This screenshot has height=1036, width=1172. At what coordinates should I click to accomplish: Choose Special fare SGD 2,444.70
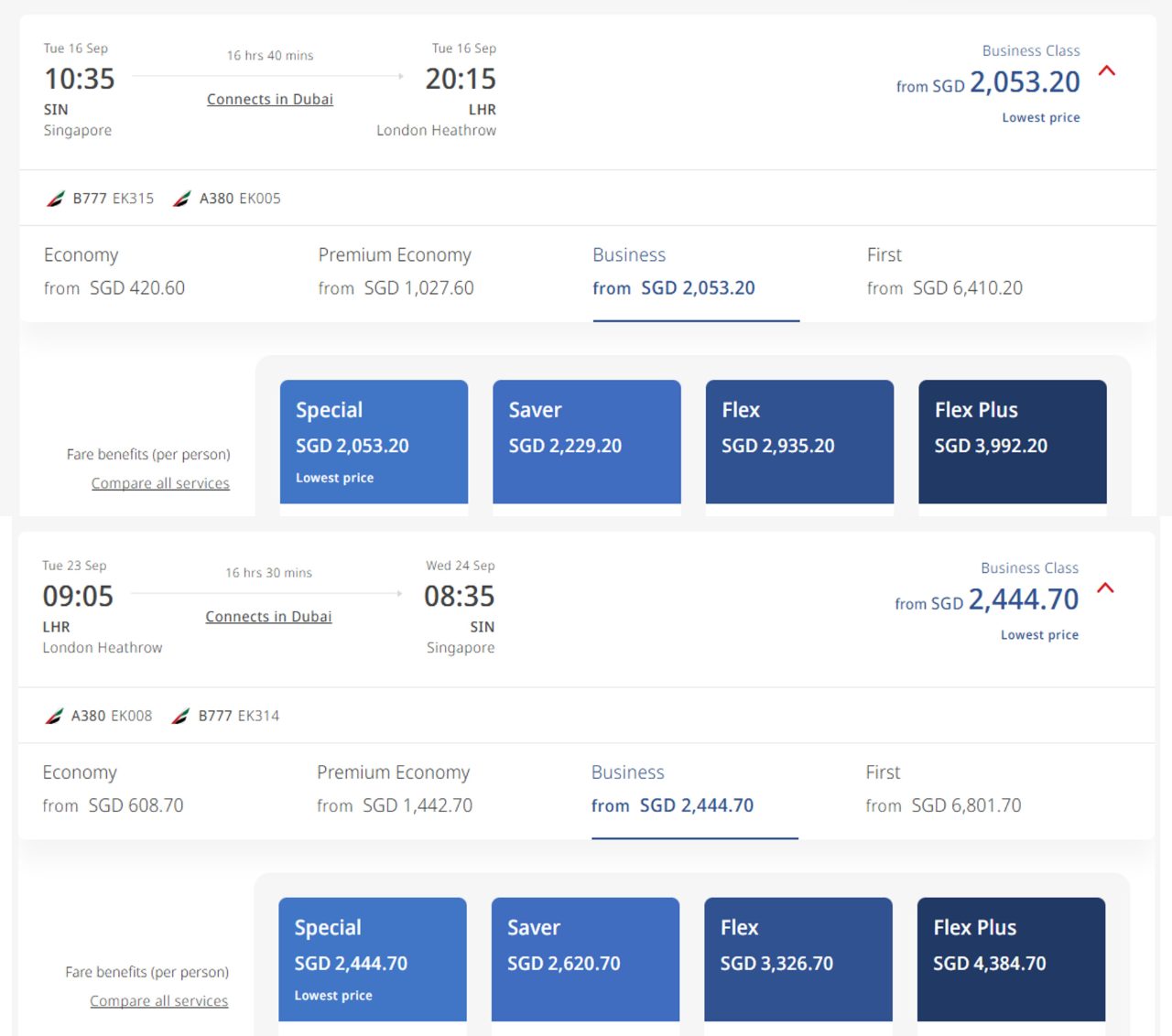coord(373,959)
